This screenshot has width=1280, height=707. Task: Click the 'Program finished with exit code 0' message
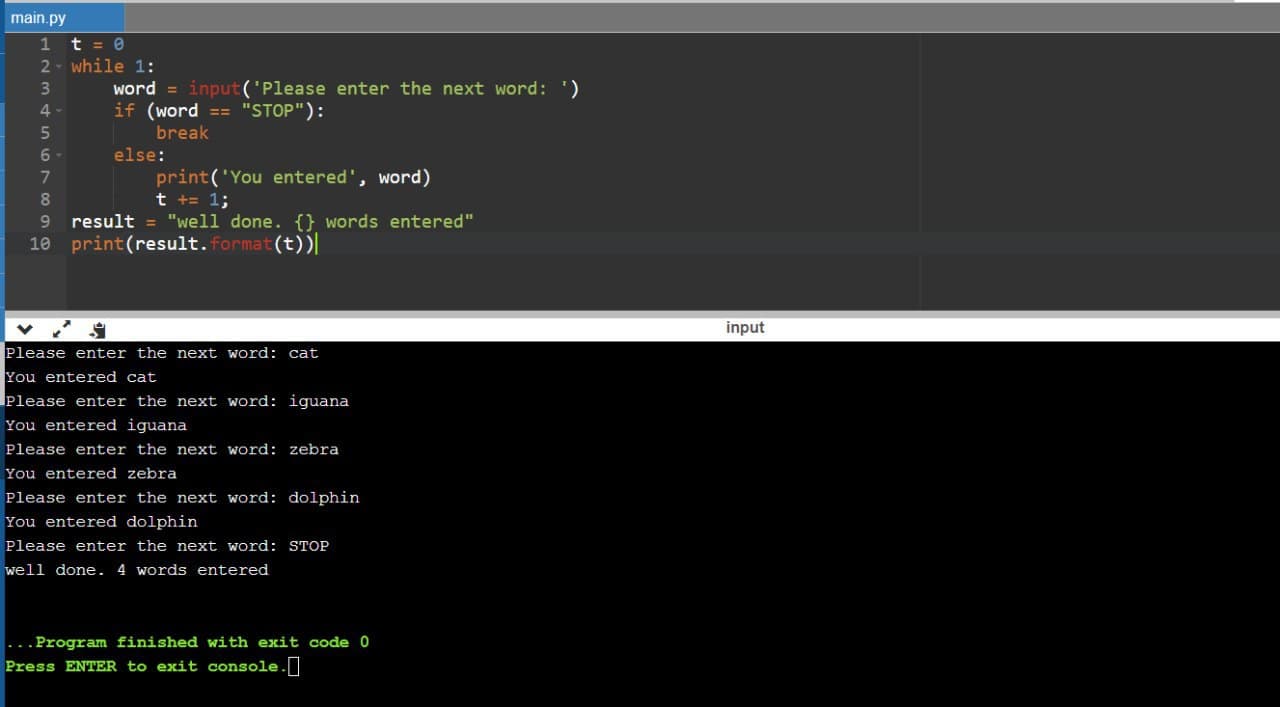(x=188, y=642)
